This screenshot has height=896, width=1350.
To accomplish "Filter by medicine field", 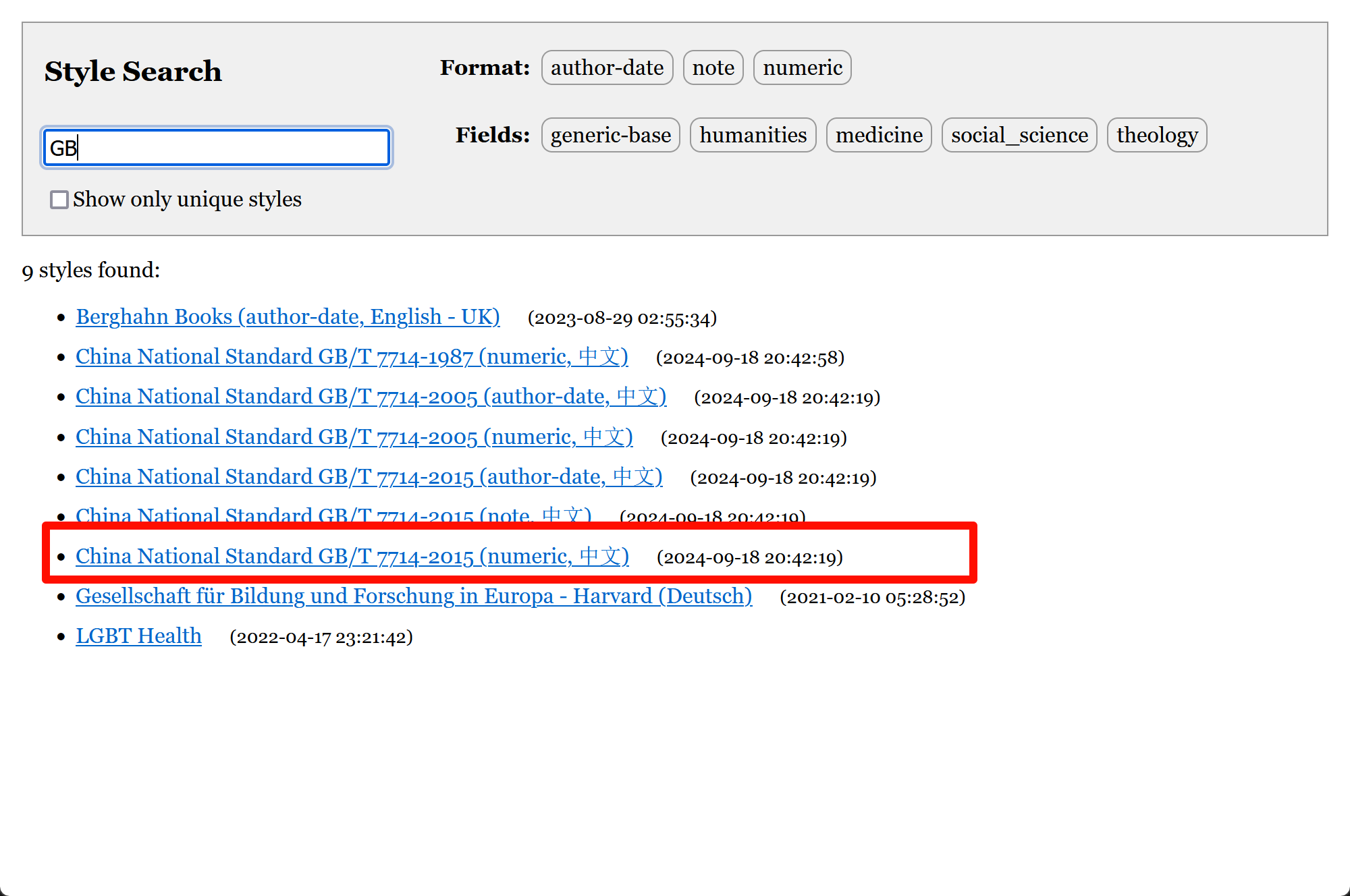I will coord(879,136).
